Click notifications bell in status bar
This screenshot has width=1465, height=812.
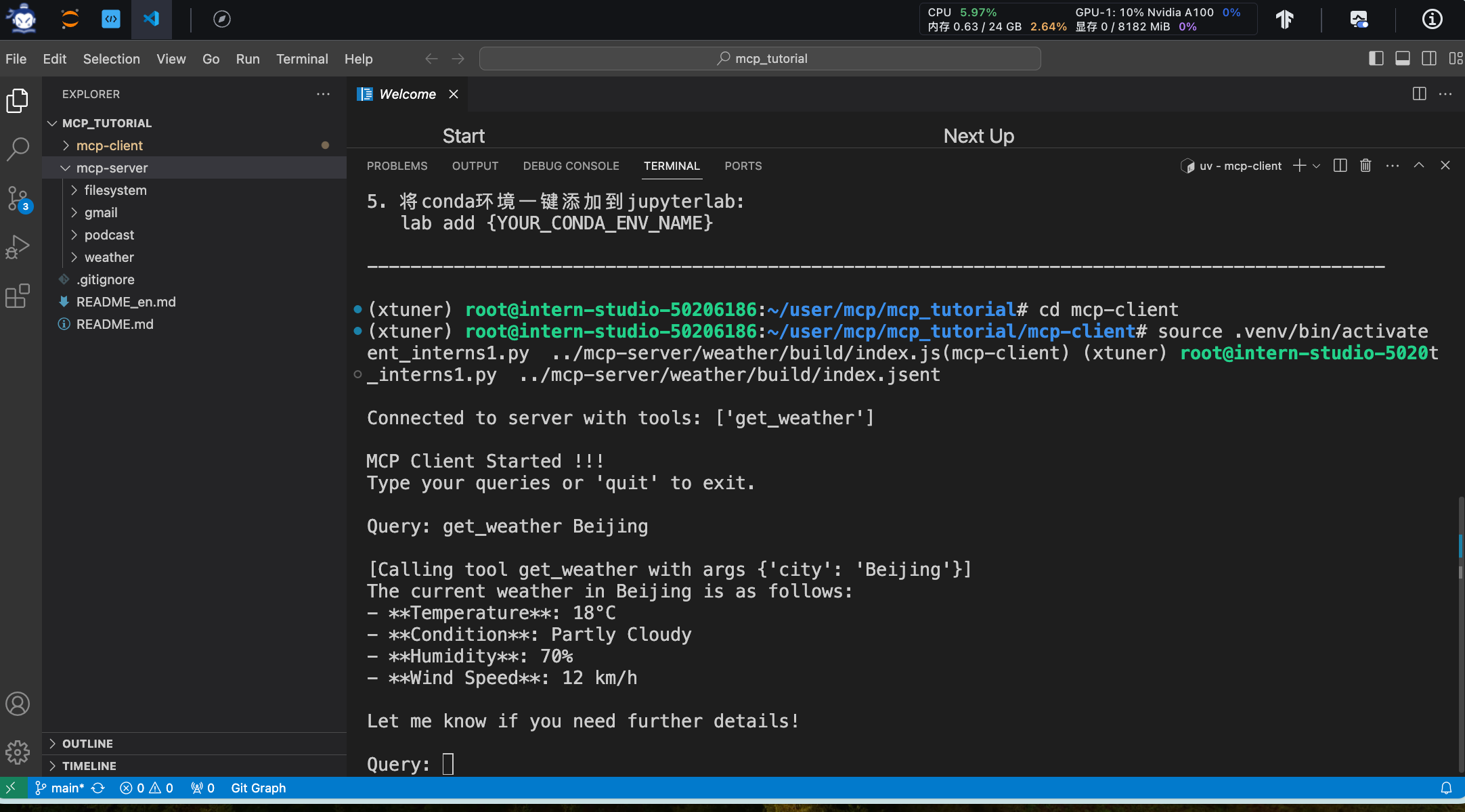1446,788
